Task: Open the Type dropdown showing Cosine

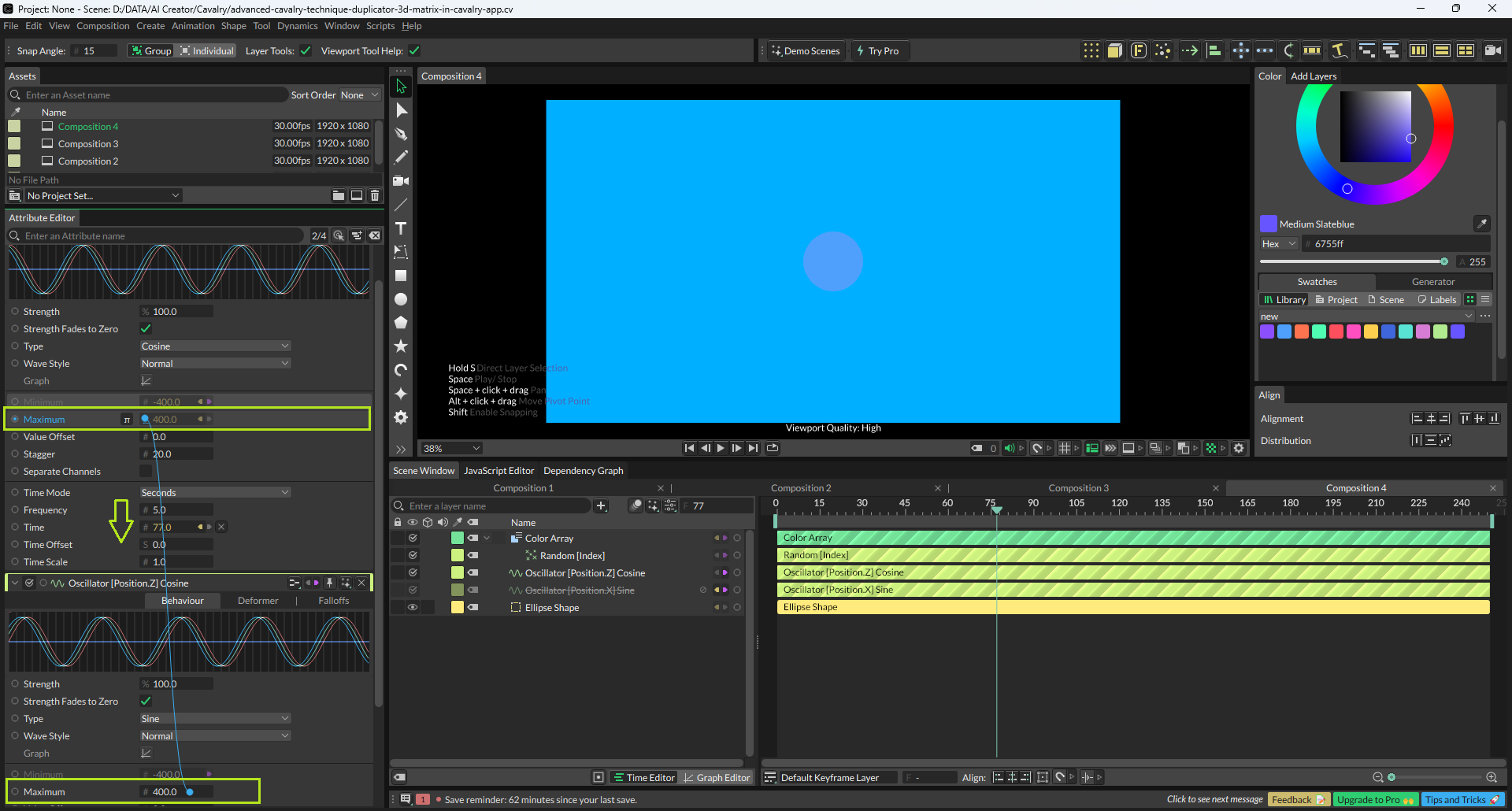Action: 215,346
